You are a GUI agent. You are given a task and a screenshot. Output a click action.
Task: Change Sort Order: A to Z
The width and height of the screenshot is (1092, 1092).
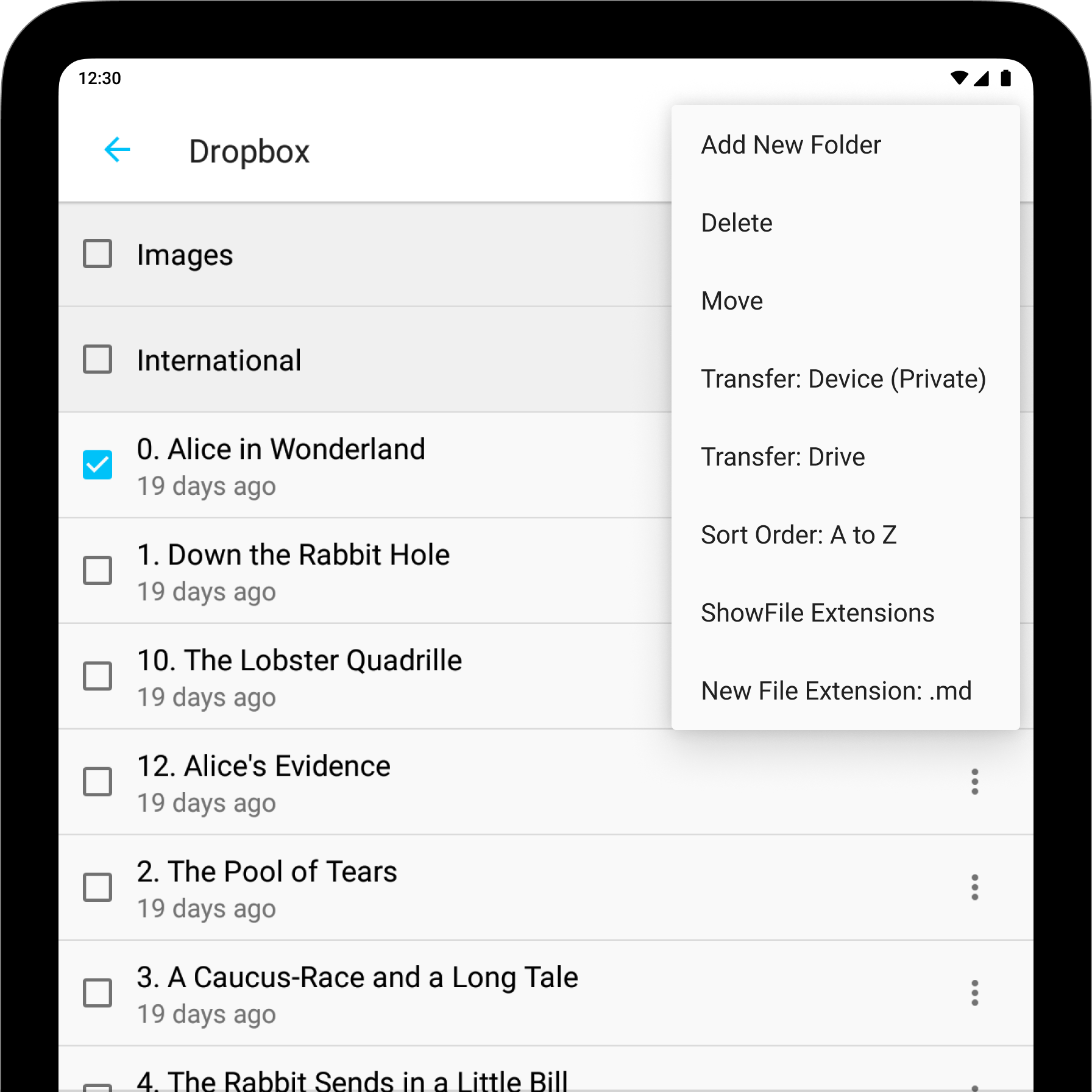coord(845,535)
